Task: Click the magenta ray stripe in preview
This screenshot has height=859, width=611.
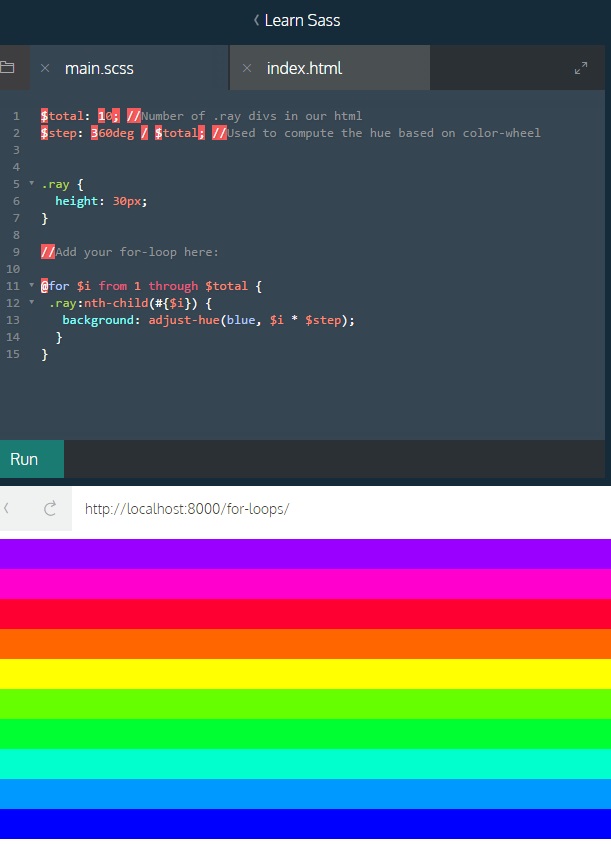Action: click(x=305, y=584)
